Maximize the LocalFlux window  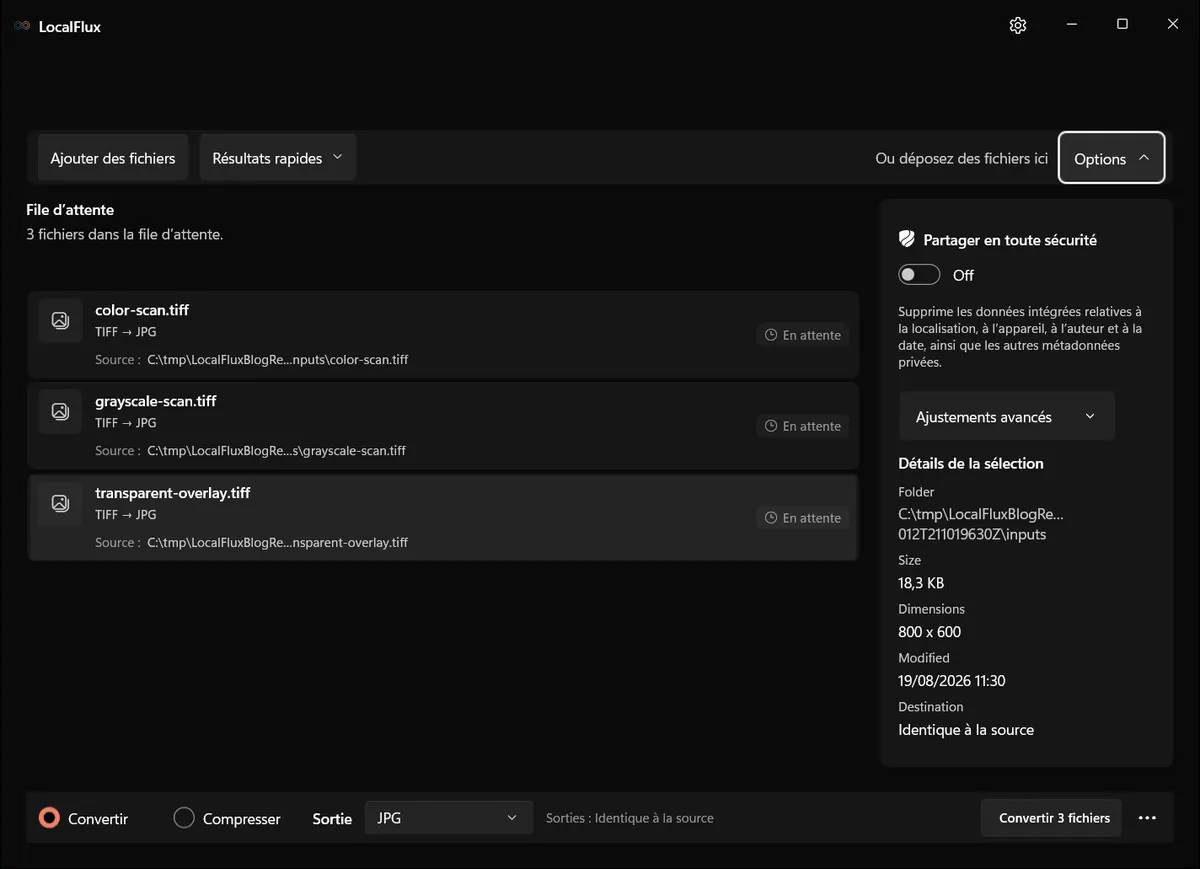pos(1122,25)
